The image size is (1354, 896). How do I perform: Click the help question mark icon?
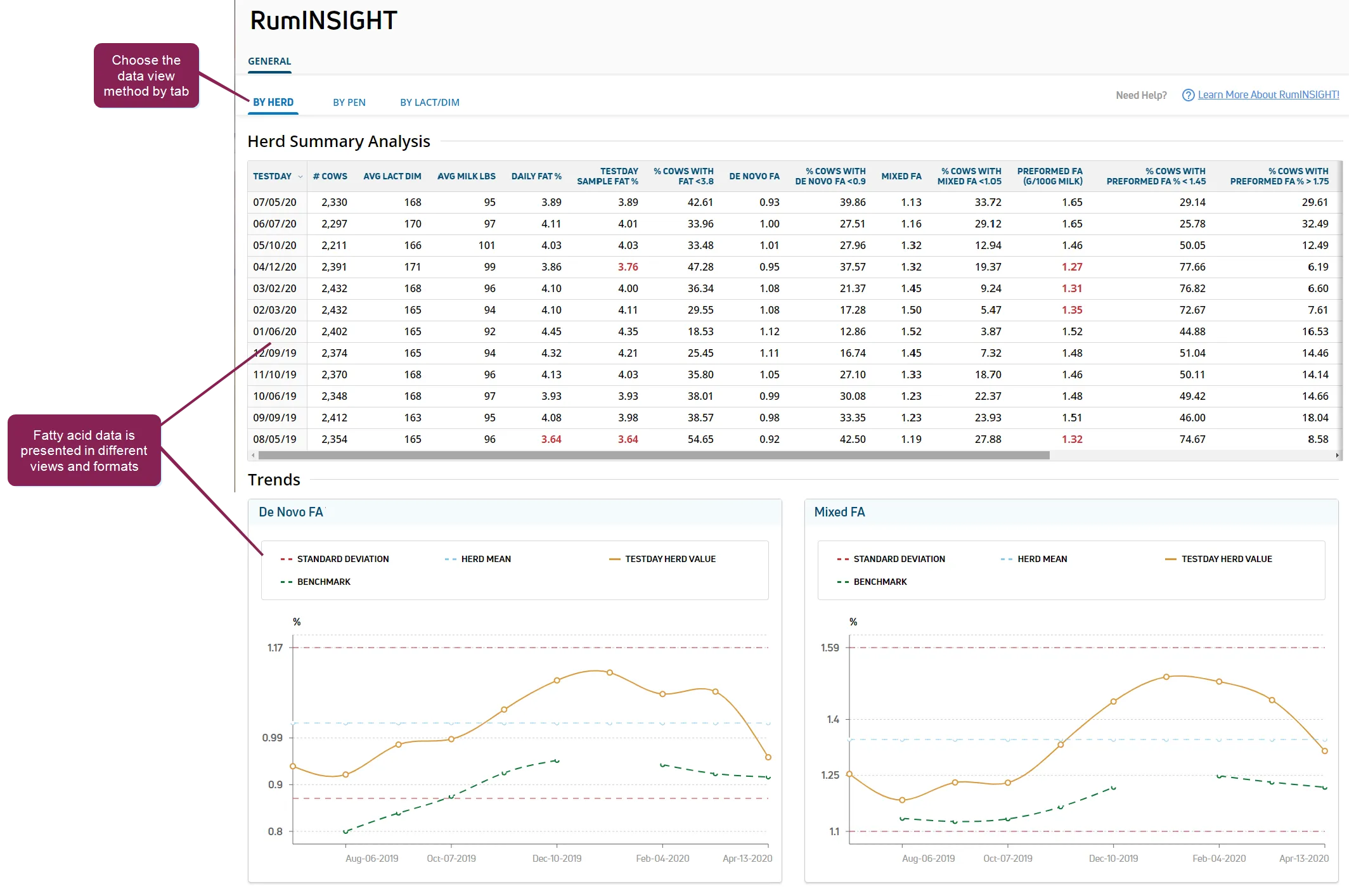[1188, 95]
